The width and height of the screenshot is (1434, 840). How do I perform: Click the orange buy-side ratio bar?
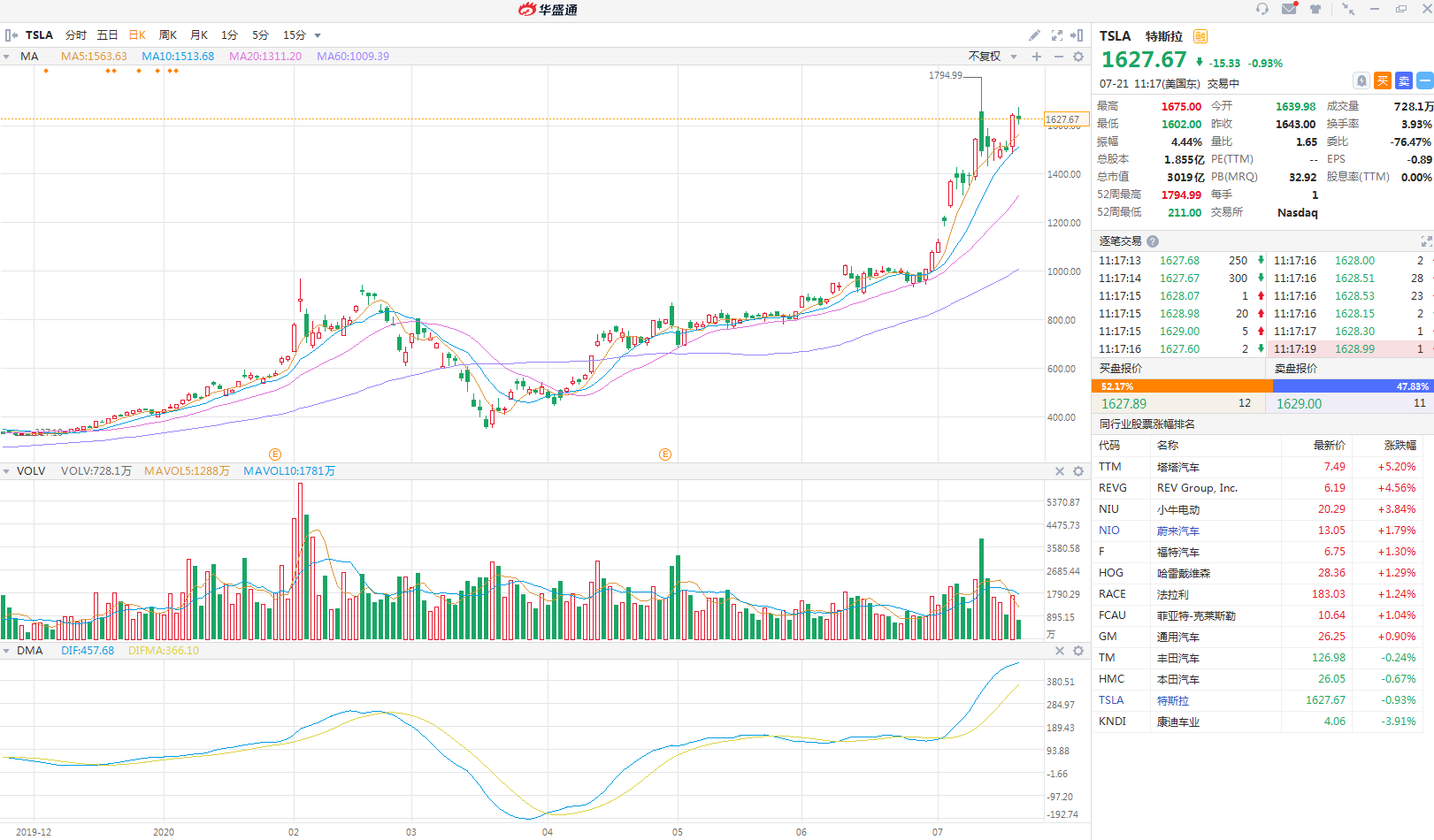pos(1182,386)
